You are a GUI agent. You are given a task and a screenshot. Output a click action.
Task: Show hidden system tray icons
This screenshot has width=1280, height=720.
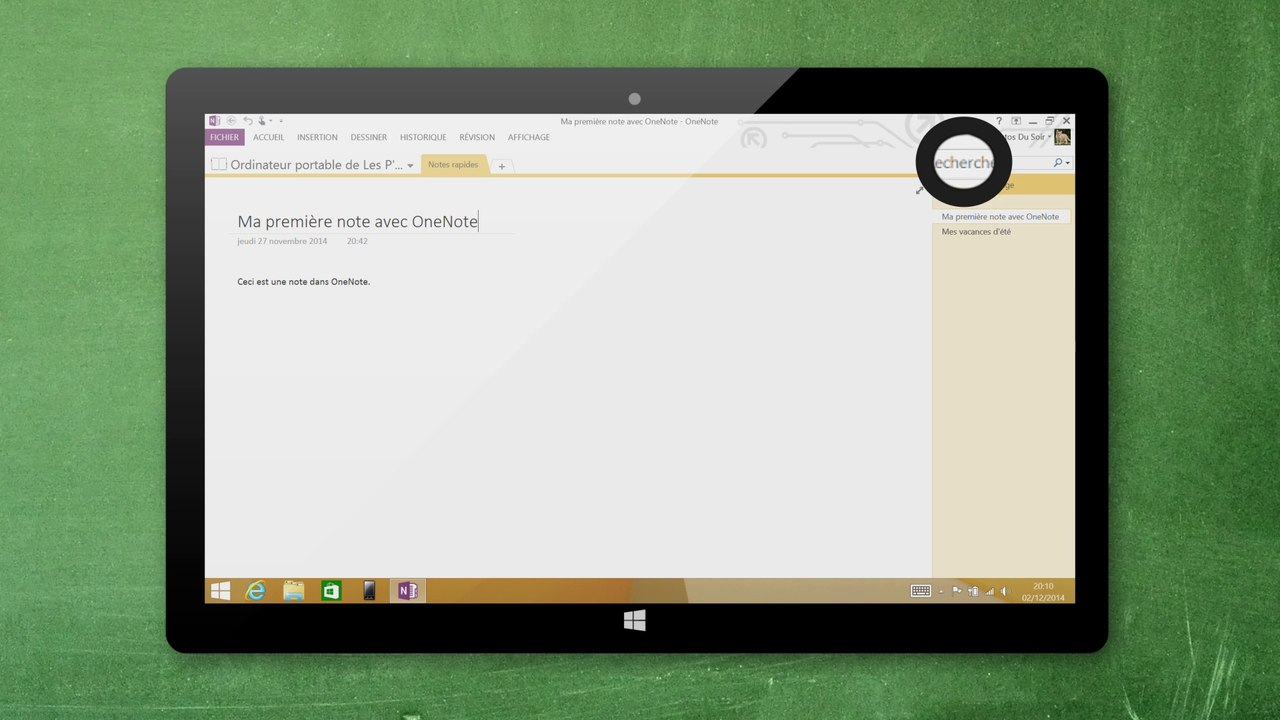click(941, 592)
